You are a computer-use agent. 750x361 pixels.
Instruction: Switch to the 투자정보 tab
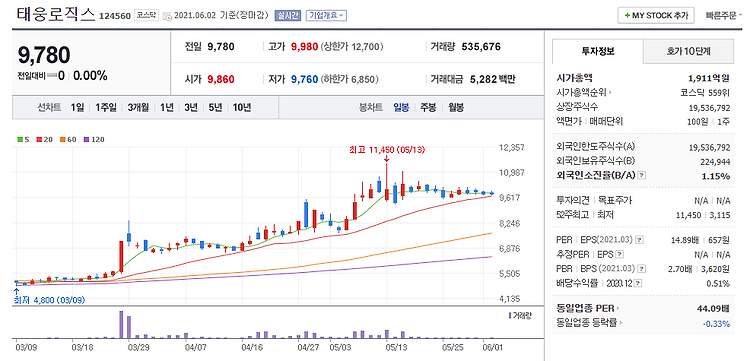pos(598,51)
